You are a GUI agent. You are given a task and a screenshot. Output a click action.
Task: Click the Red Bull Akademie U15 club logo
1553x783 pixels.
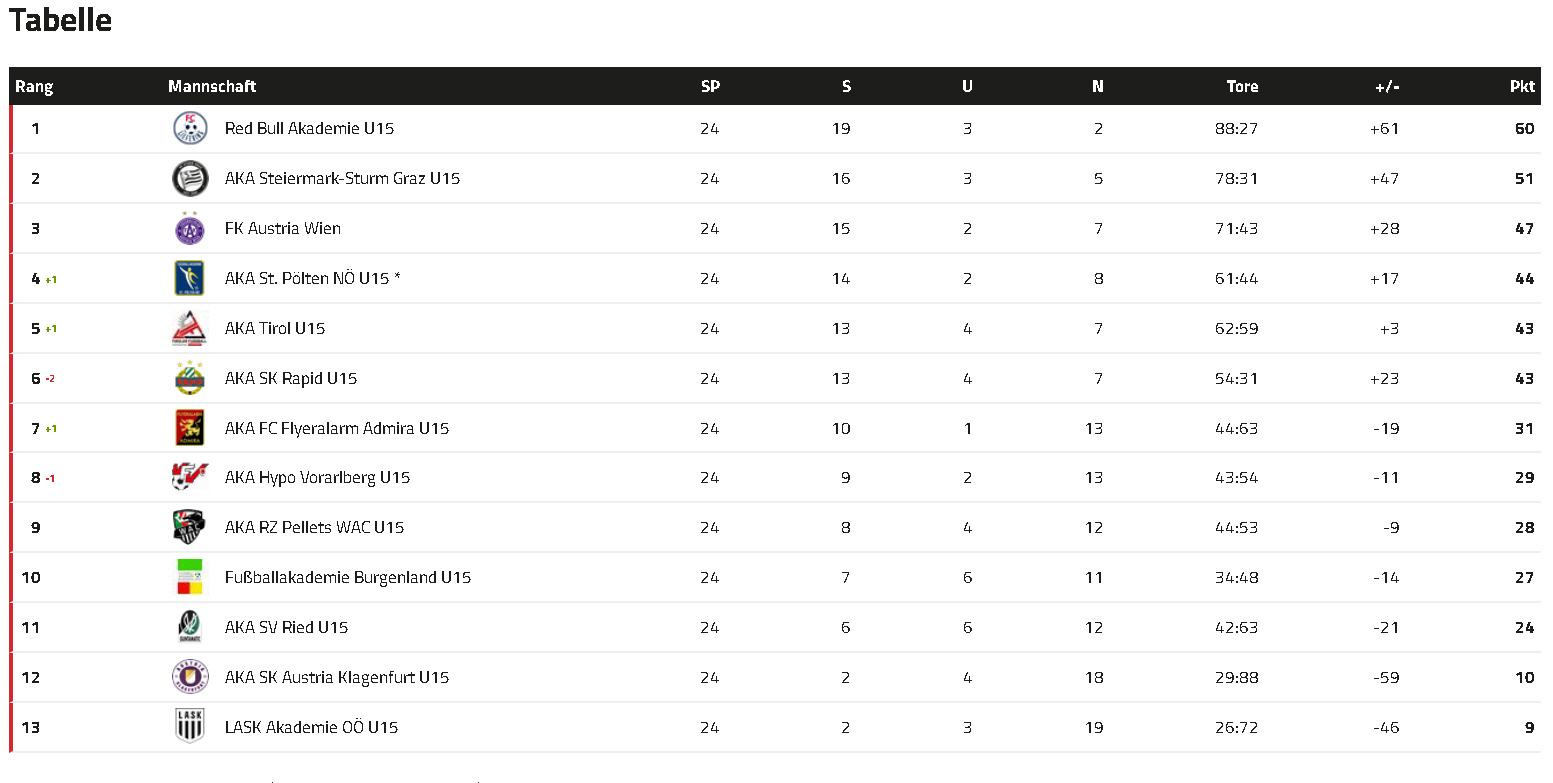(190, 128)
